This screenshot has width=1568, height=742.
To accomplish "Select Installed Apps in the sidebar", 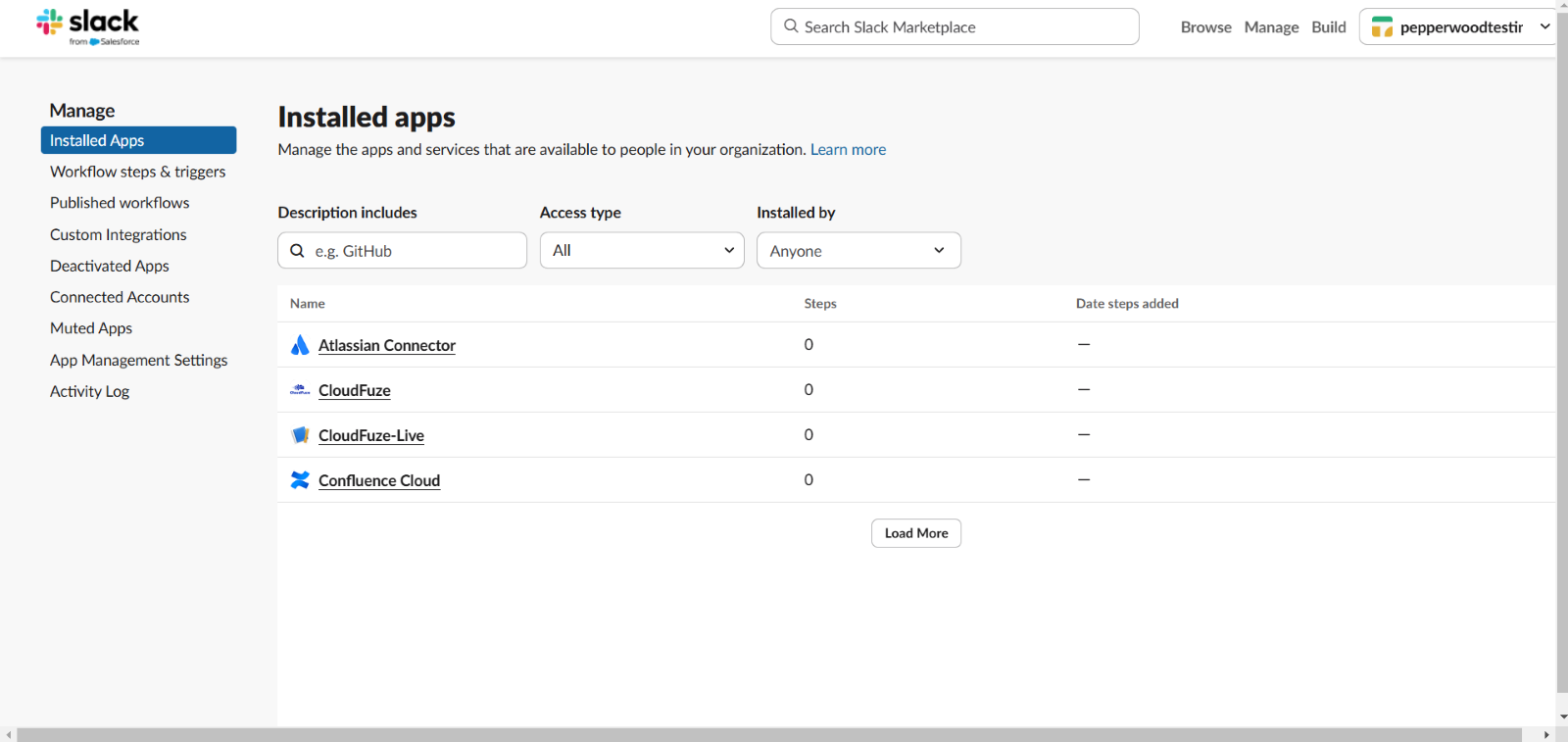I will point(138,140).
